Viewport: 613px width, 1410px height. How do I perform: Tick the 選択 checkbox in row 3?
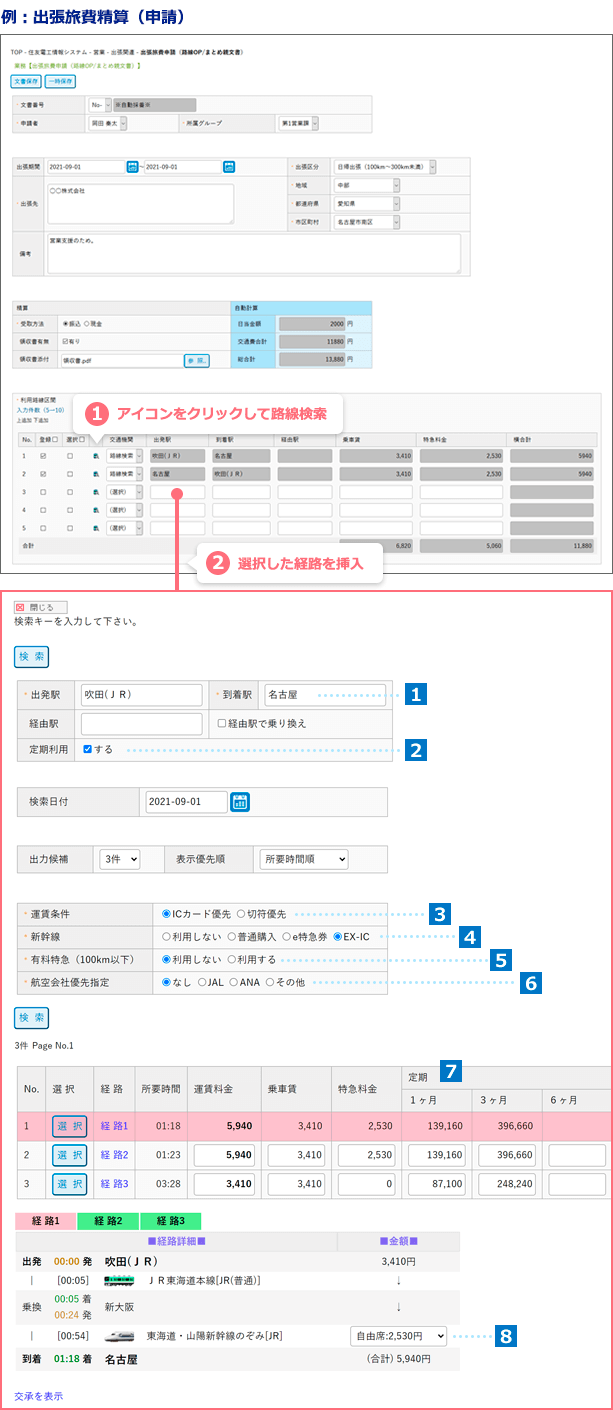(x=70, y=491)
